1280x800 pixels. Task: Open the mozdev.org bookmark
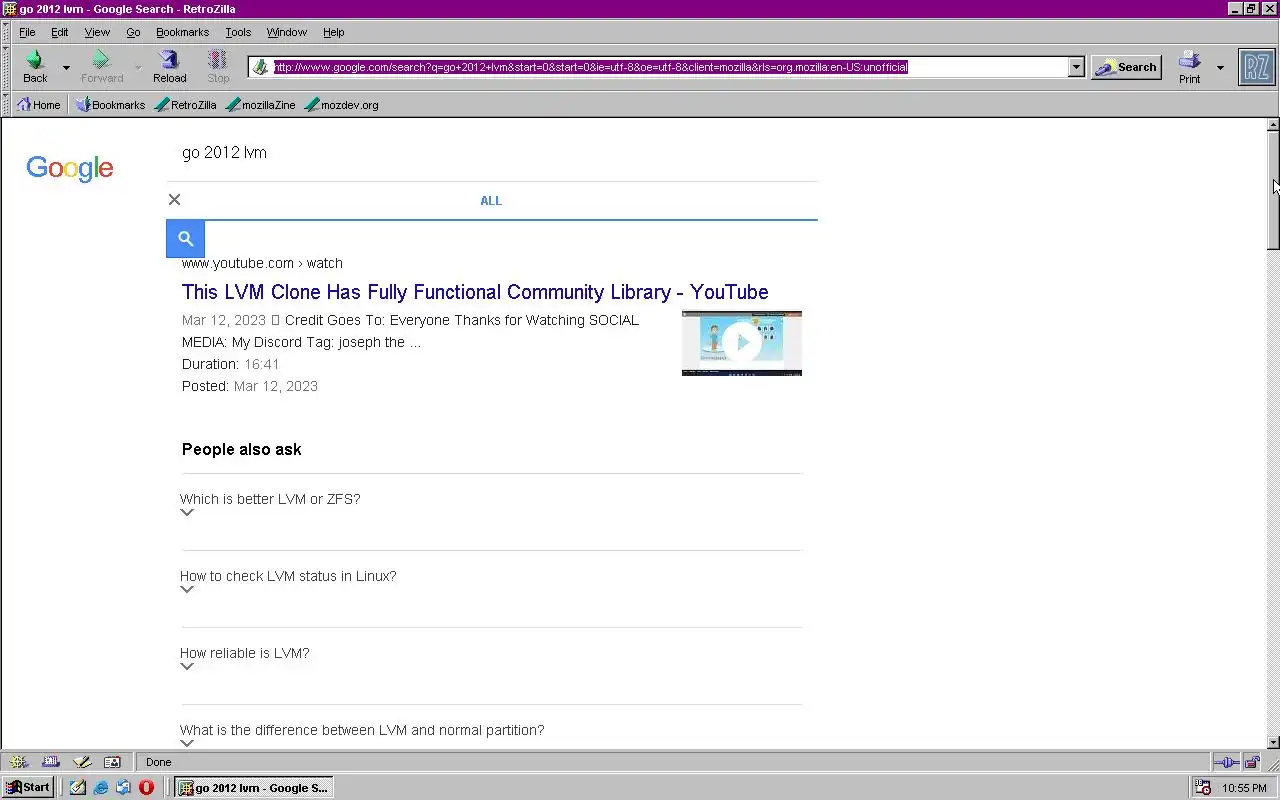342,104
